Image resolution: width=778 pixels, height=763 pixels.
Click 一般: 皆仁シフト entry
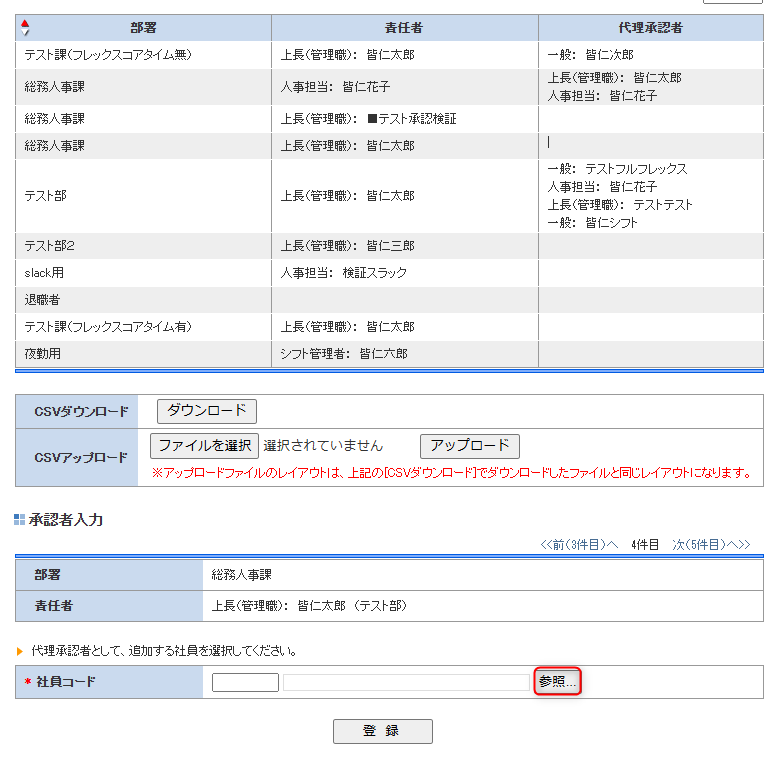[592, 223]
